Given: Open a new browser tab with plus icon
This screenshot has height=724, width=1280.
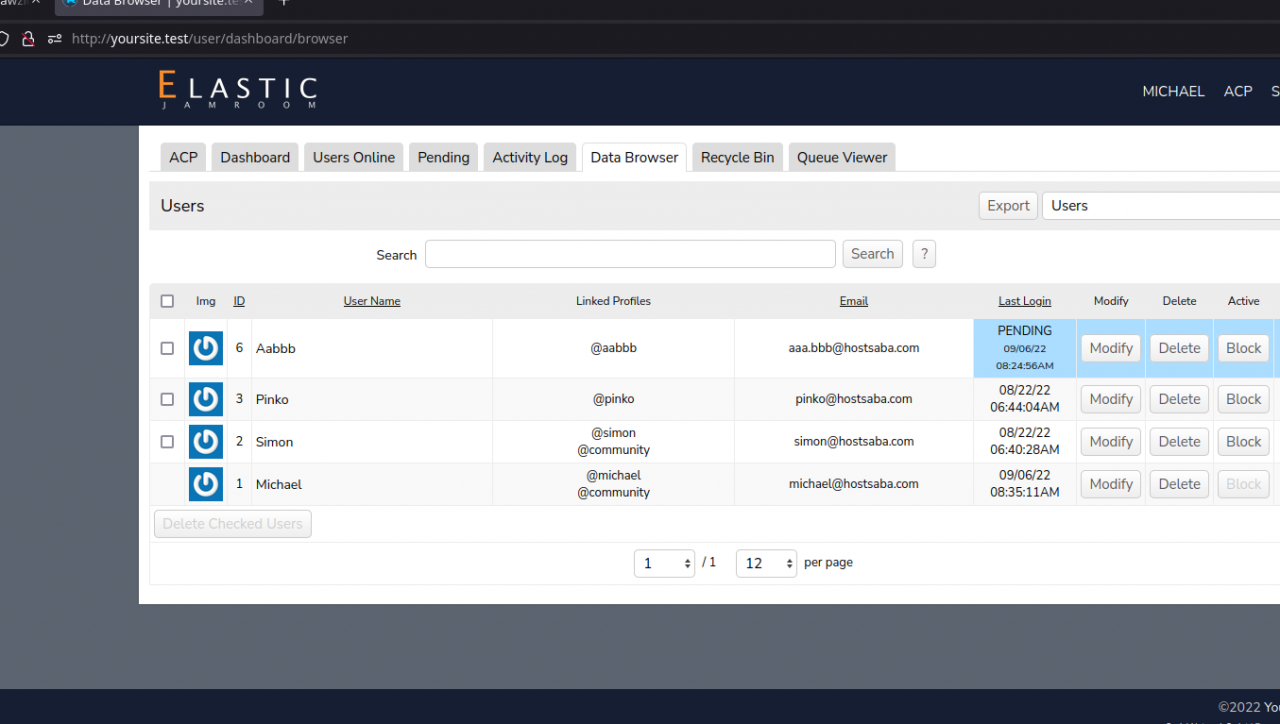Looking at the screenshot, I should coord(283,3).
